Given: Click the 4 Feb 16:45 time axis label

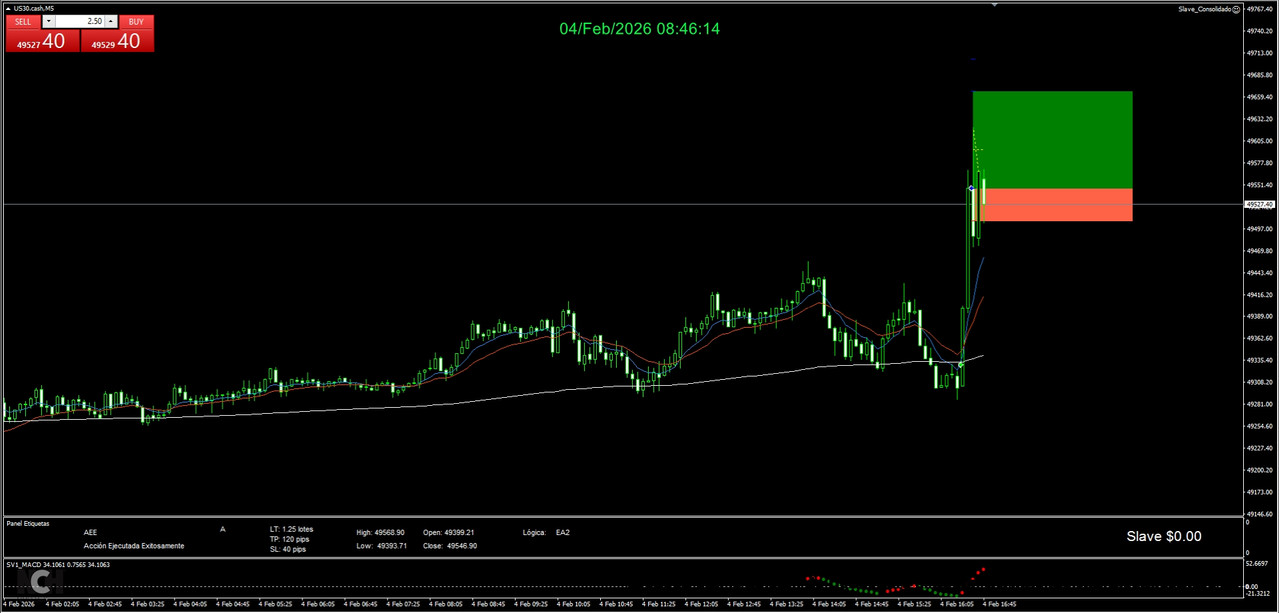Looking at the screenshot, I should tap(1000, 604).
